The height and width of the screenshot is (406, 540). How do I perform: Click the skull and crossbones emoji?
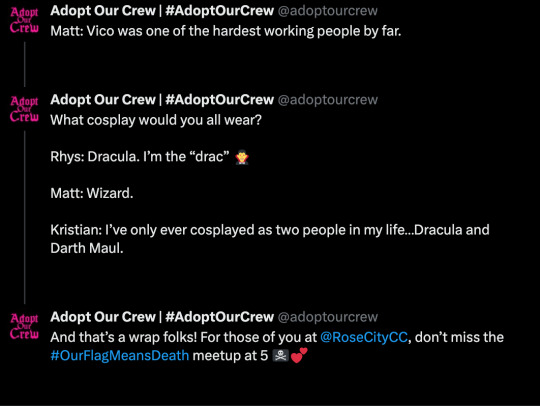tap(280, 356)
